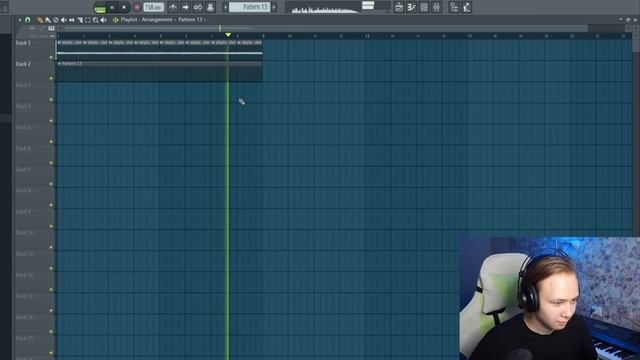Image resolution: width=640 pixels, height=360 pixels.
Task: Click the Stop transport button
Action: click(x=124, y=7)
